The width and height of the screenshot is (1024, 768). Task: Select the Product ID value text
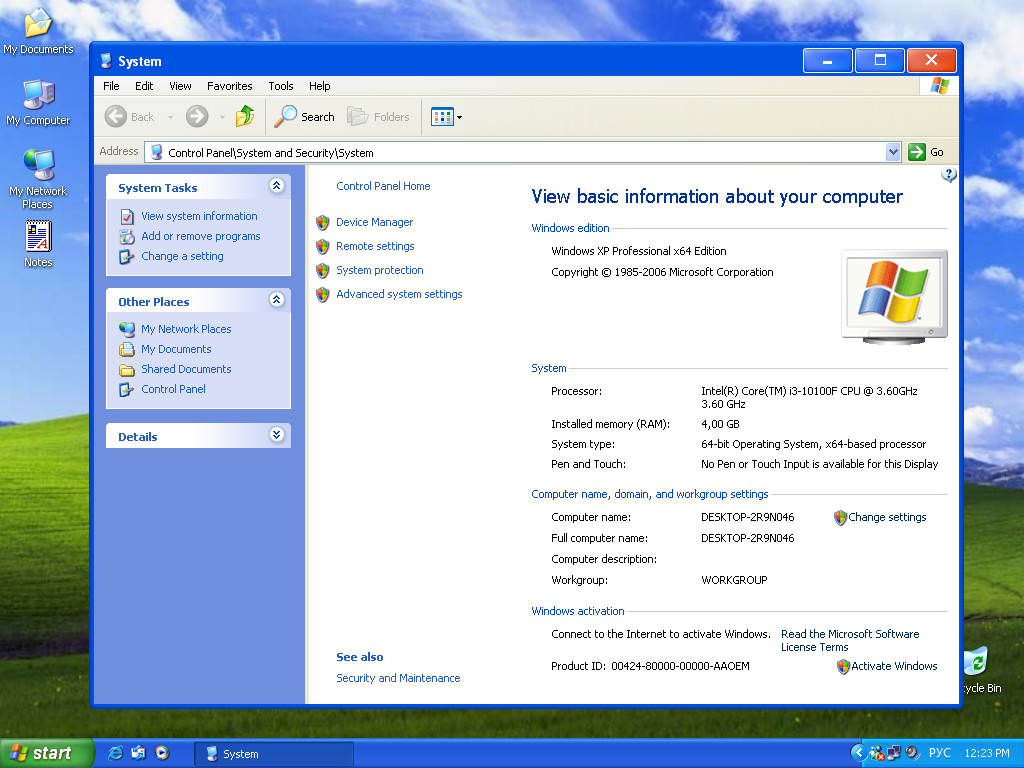coord(680,666)
